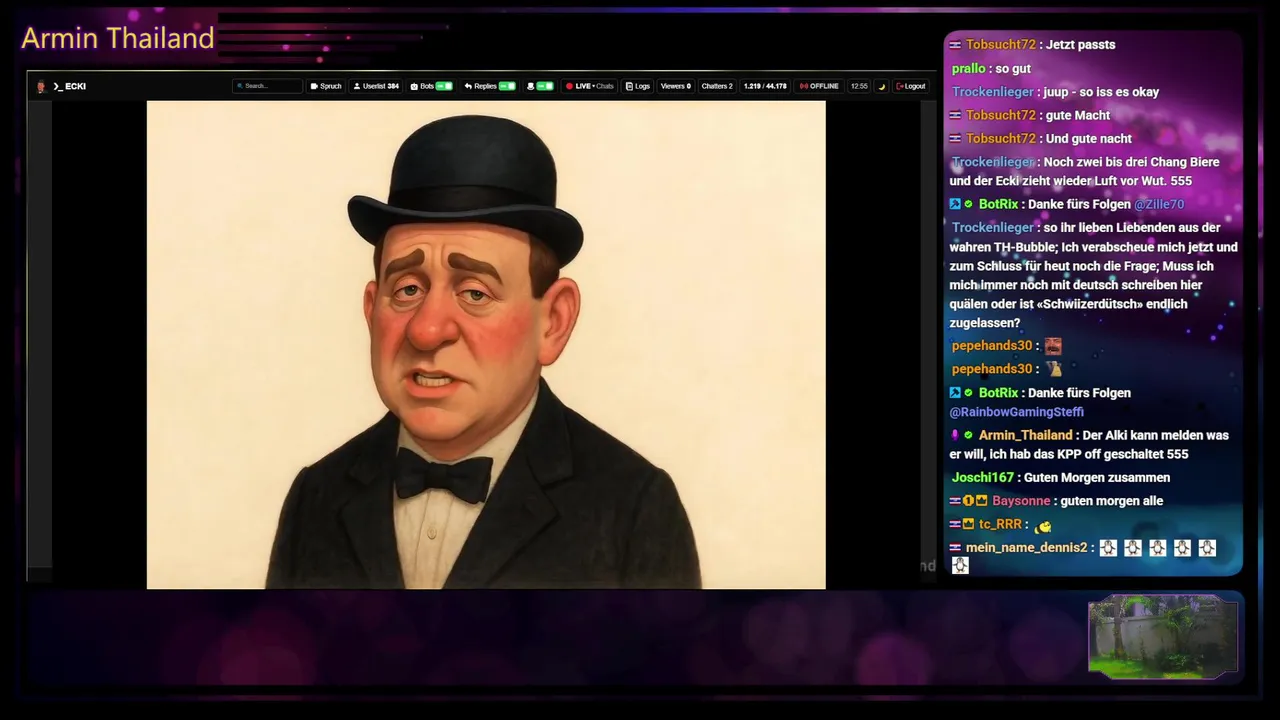1280x720 pixels.
Task: Click the @Zille70 mention
Action: [x=1159, y=204]
